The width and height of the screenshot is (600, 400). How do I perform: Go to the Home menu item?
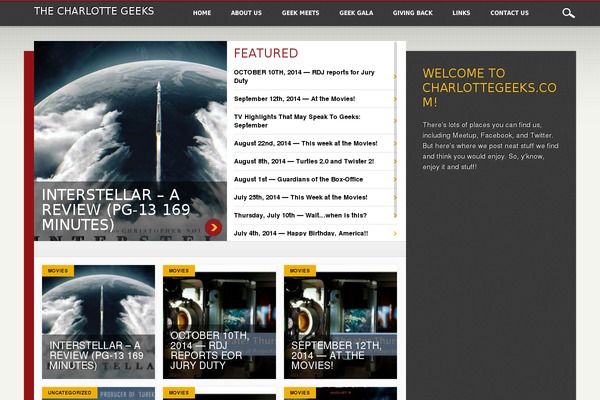(x=202, y=13)
